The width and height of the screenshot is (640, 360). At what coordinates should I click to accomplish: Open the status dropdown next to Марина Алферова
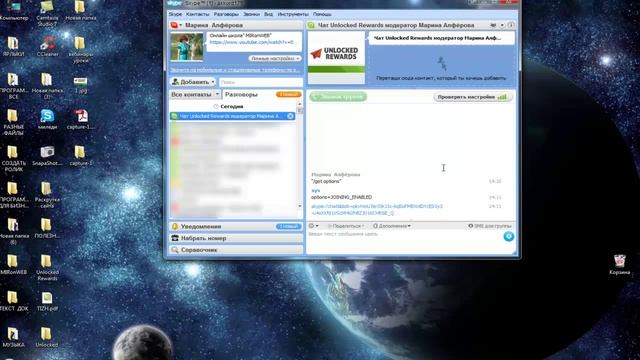176,25
